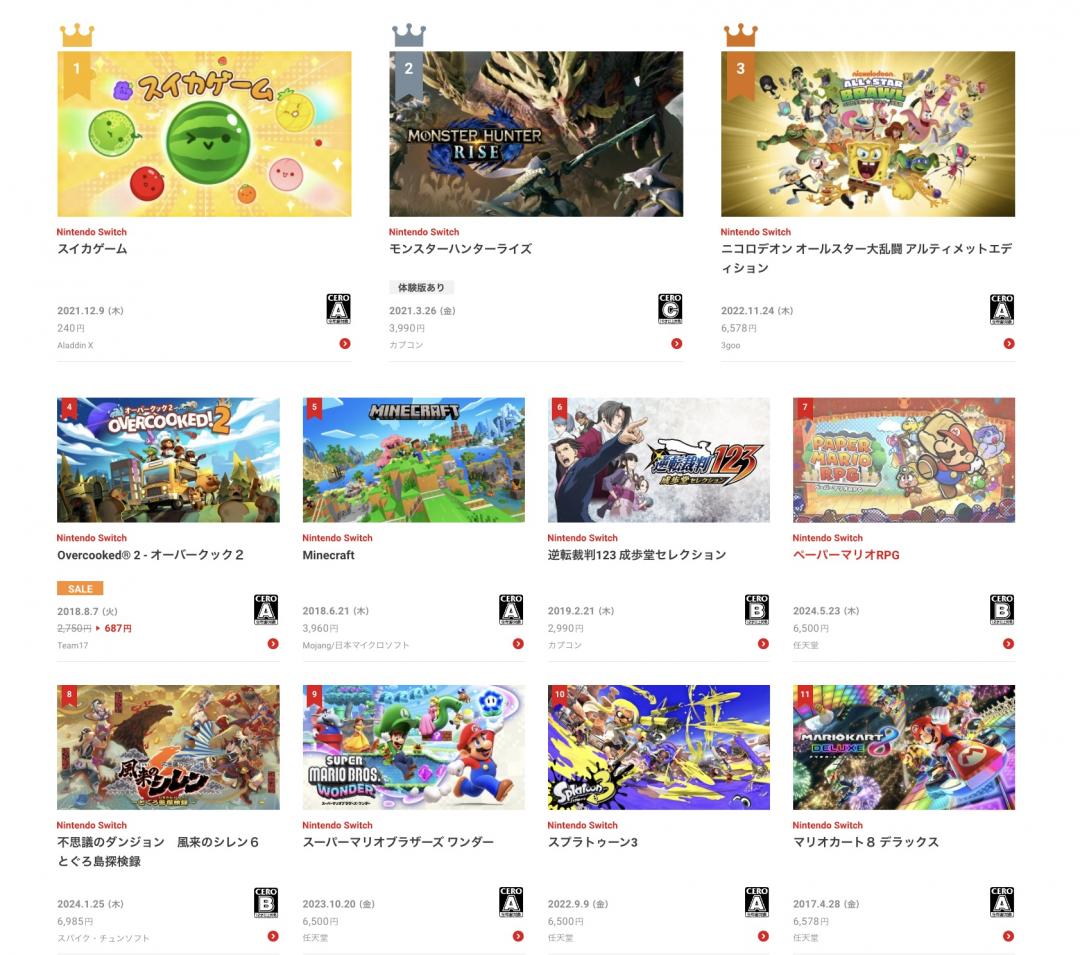The height and width of the screenshot is (955, 1080).
Task: Open the スイカゲーム game thumbnail
Action: (x=204, y=134)
